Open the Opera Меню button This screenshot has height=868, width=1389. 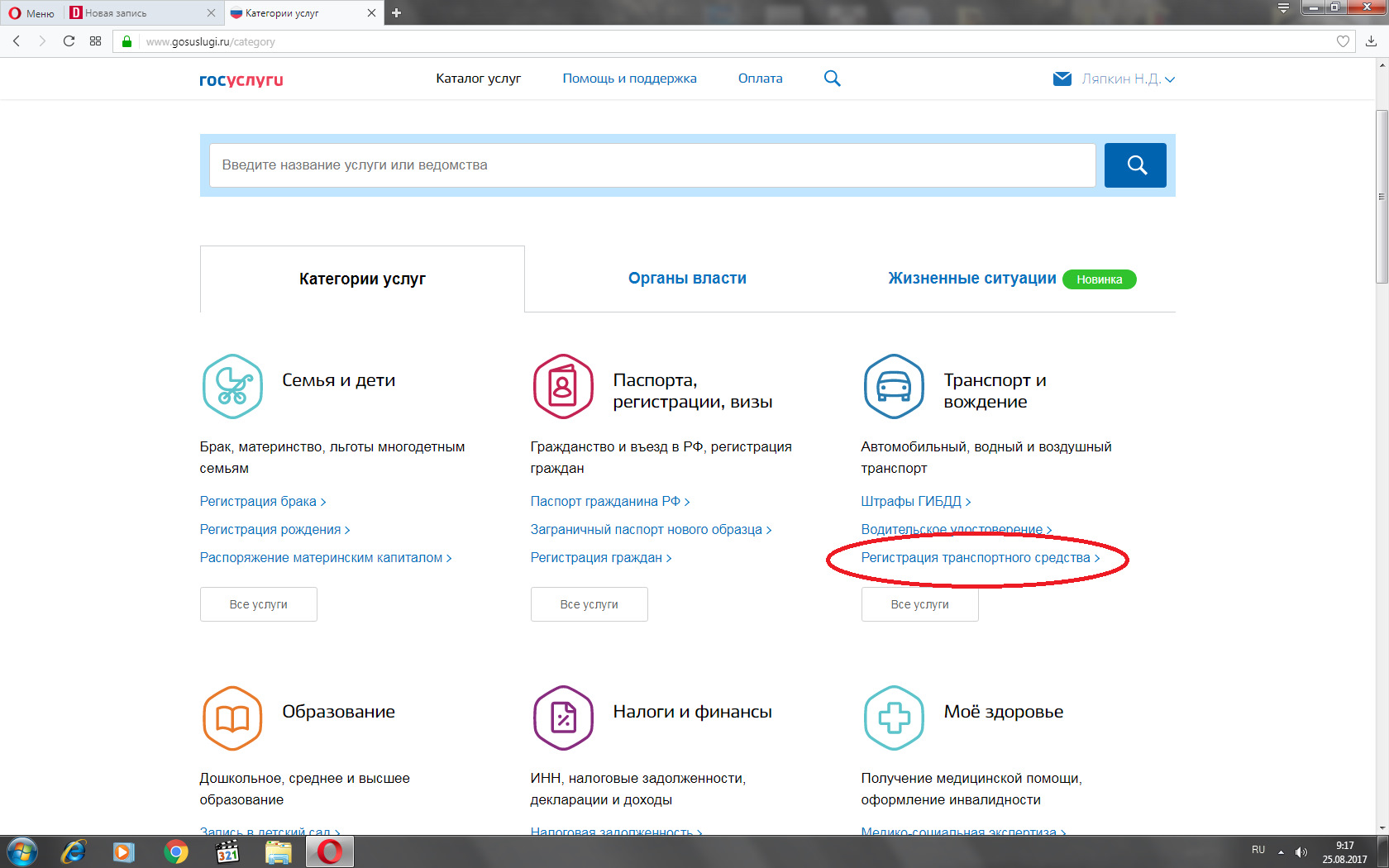(31, 13)
